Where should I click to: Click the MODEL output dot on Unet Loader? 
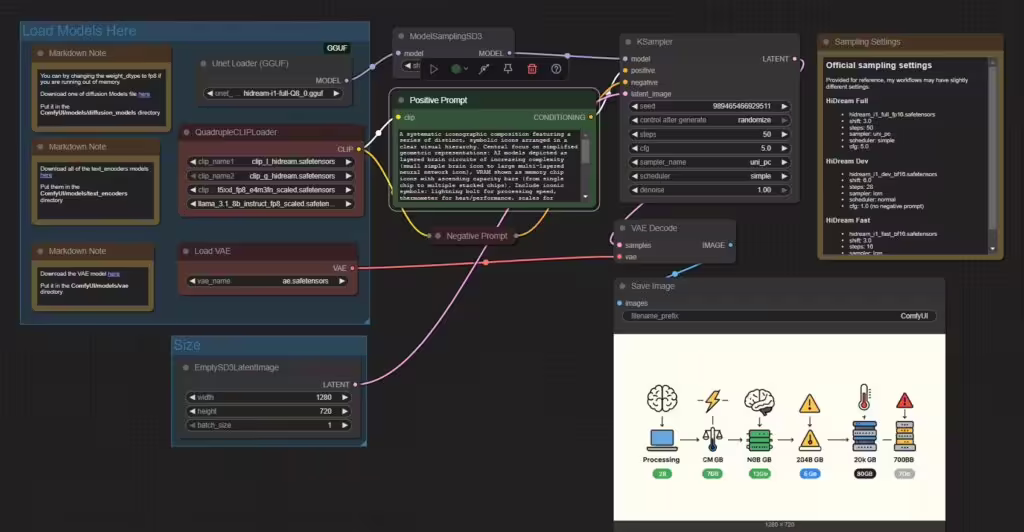coord(347,80)
